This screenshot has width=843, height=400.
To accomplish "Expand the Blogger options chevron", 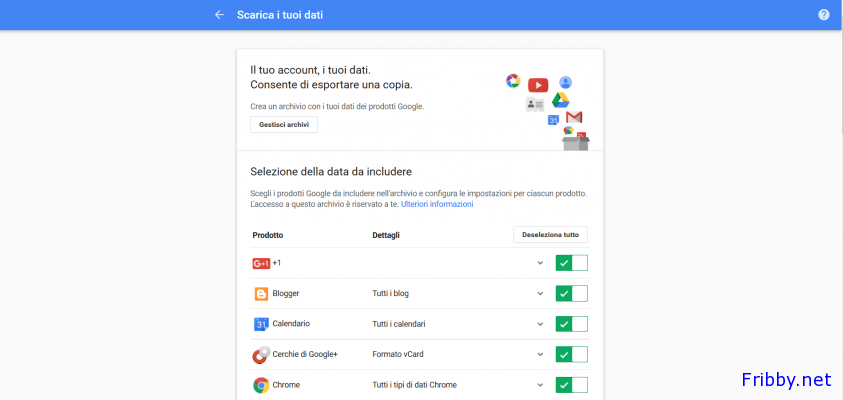I will tap(540, 294).
